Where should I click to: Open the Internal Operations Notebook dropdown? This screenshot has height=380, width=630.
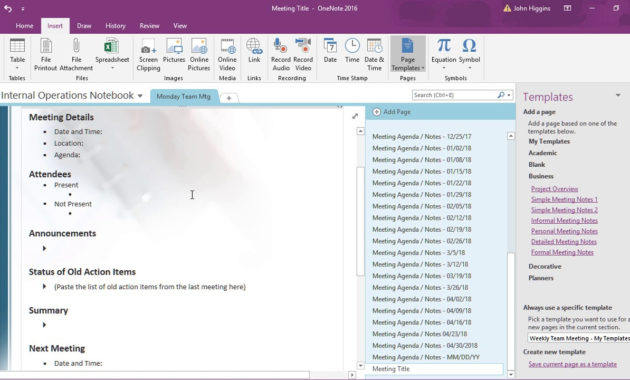pyautogui.click(x=140, y=96)
